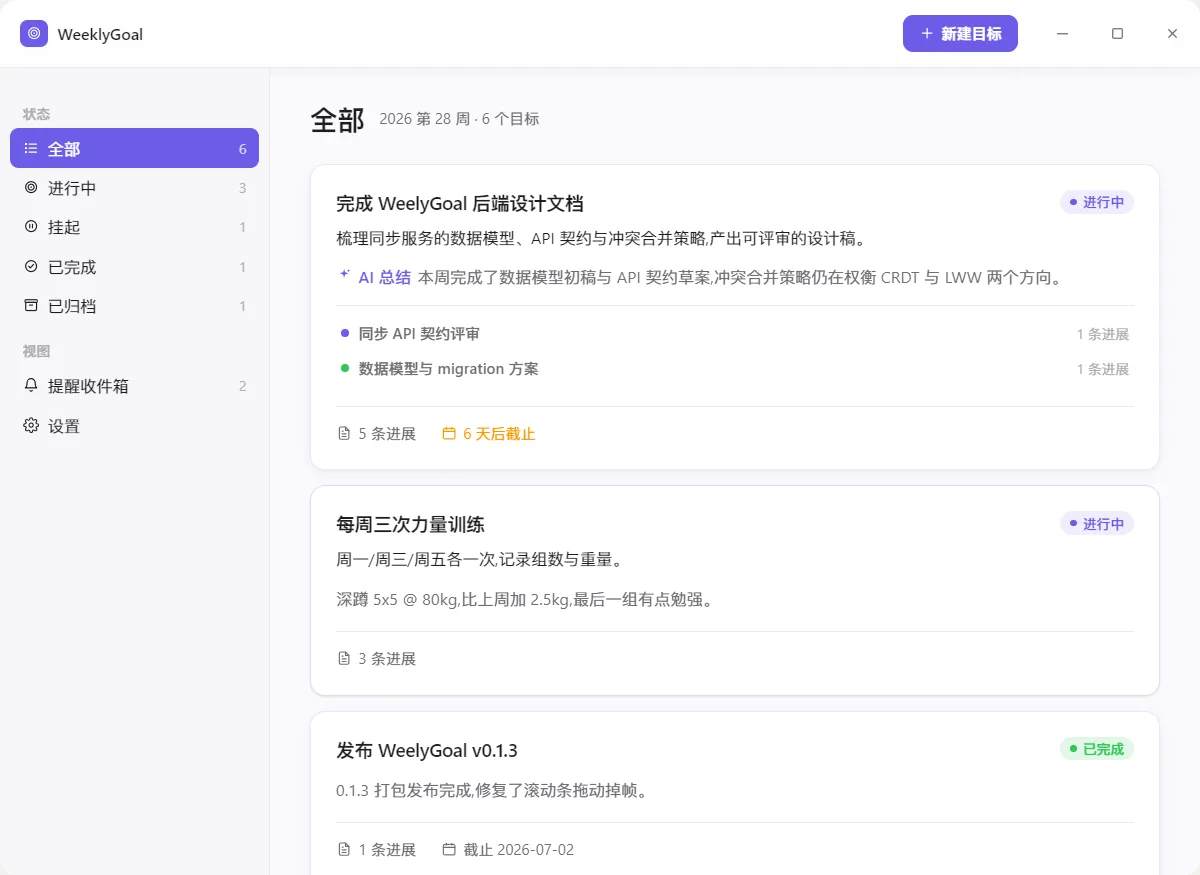Click the 进行中 badge on 力量训练 card
Viewport: 1200px width, 875px height.
pos(1097,523)
